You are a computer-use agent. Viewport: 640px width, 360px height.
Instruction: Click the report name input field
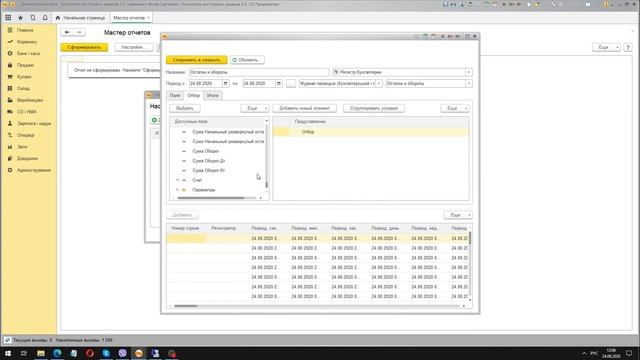click(259, 72)
